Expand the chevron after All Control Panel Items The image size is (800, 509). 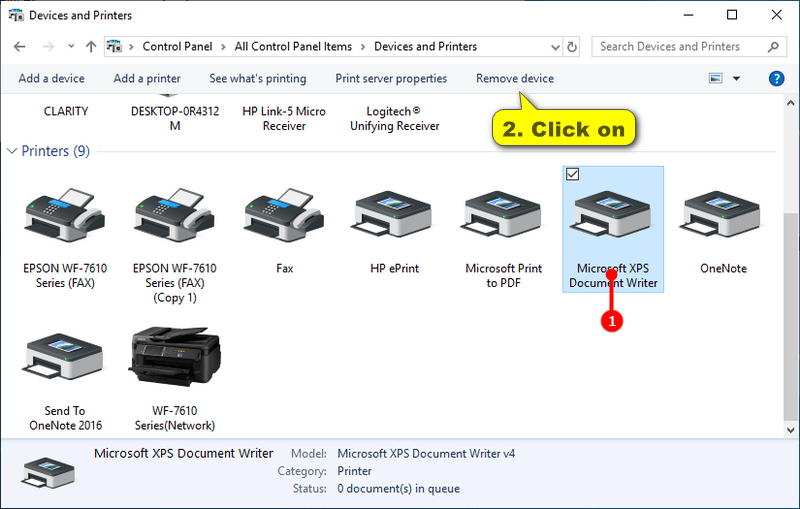tap(363, 47)
